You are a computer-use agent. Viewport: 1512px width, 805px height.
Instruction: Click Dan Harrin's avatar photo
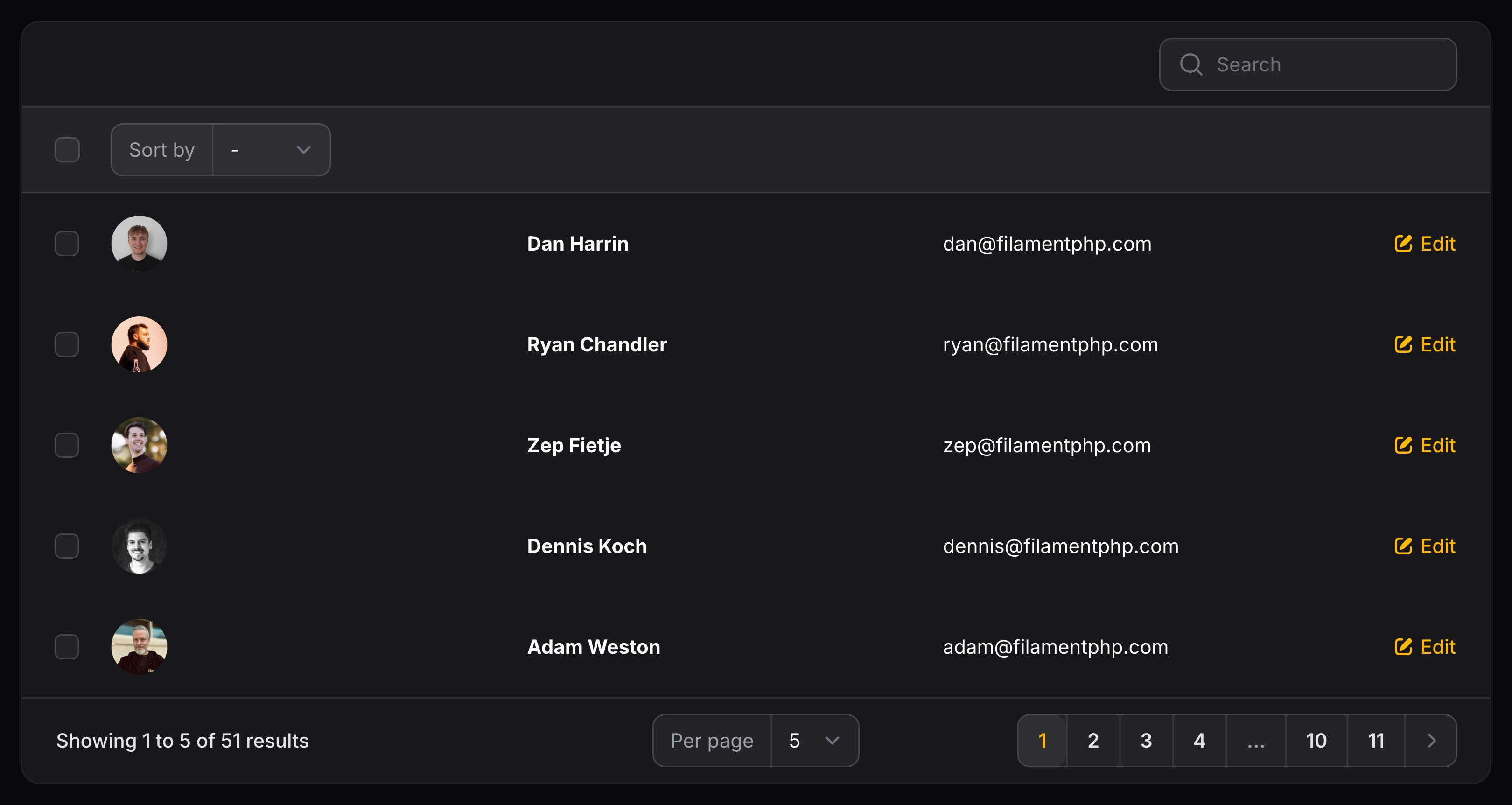[x=139, y=244]
